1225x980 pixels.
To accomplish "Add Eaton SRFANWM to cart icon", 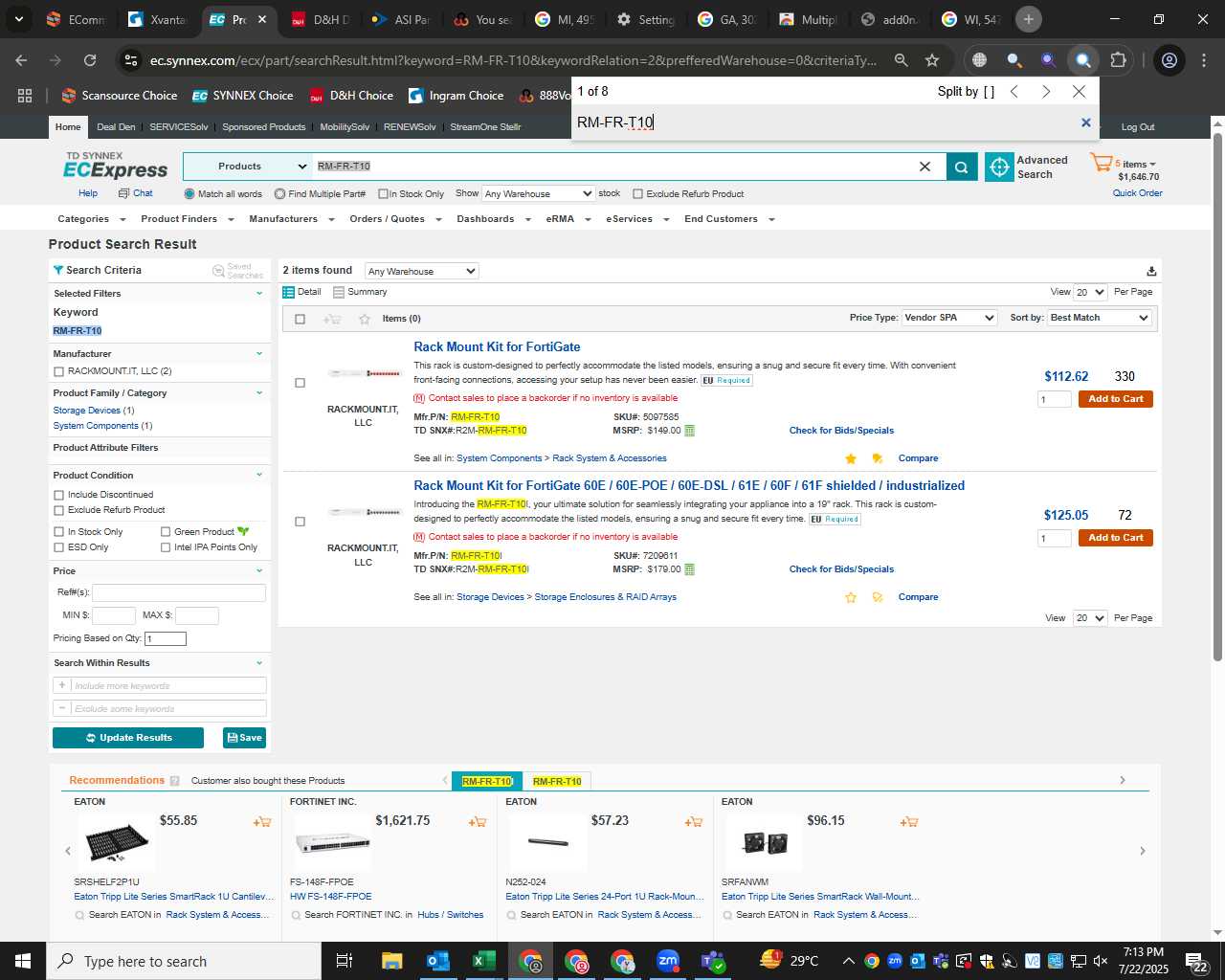I will pyautogui.click(x=909, y=821).
